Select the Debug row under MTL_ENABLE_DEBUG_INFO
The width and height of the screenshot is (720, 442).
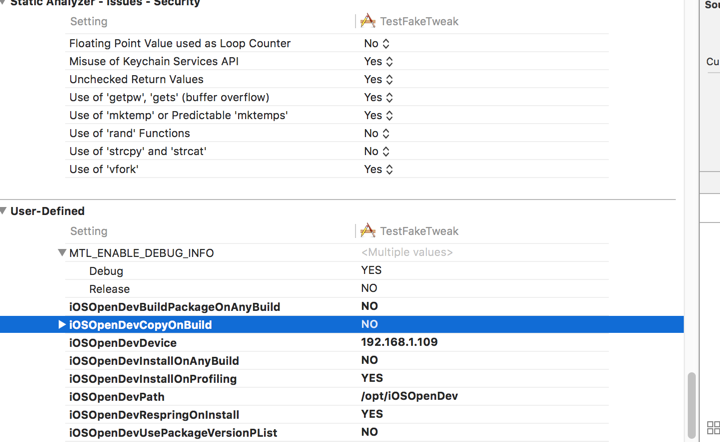pos(106,271)
